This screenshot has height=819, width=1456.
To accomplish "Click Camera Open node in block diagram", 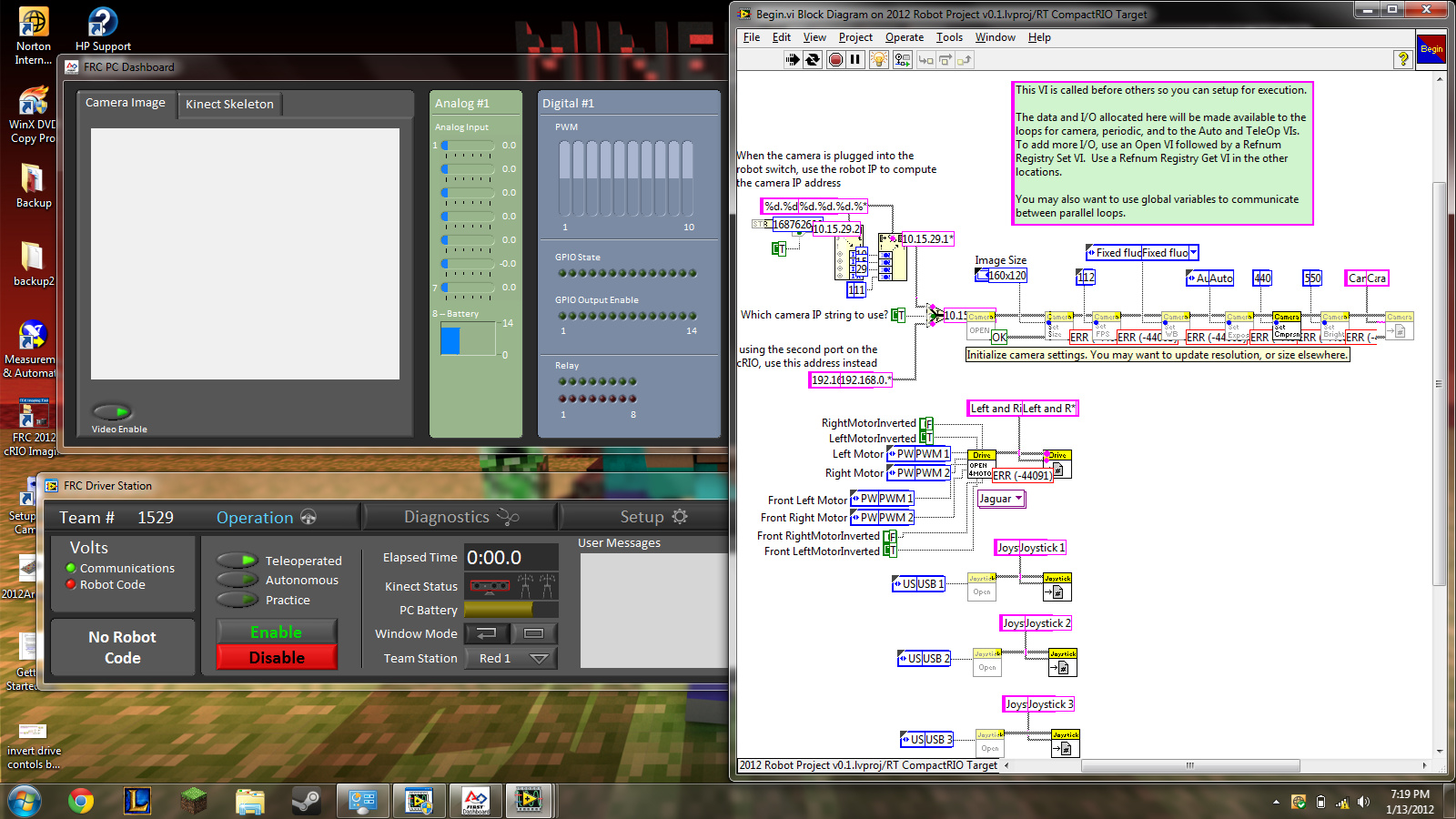I will coord(981,326).
